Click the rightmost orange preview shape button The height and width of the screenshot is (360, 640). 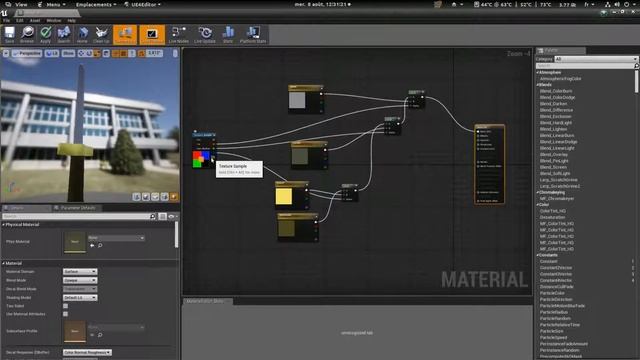click(174, 197)
